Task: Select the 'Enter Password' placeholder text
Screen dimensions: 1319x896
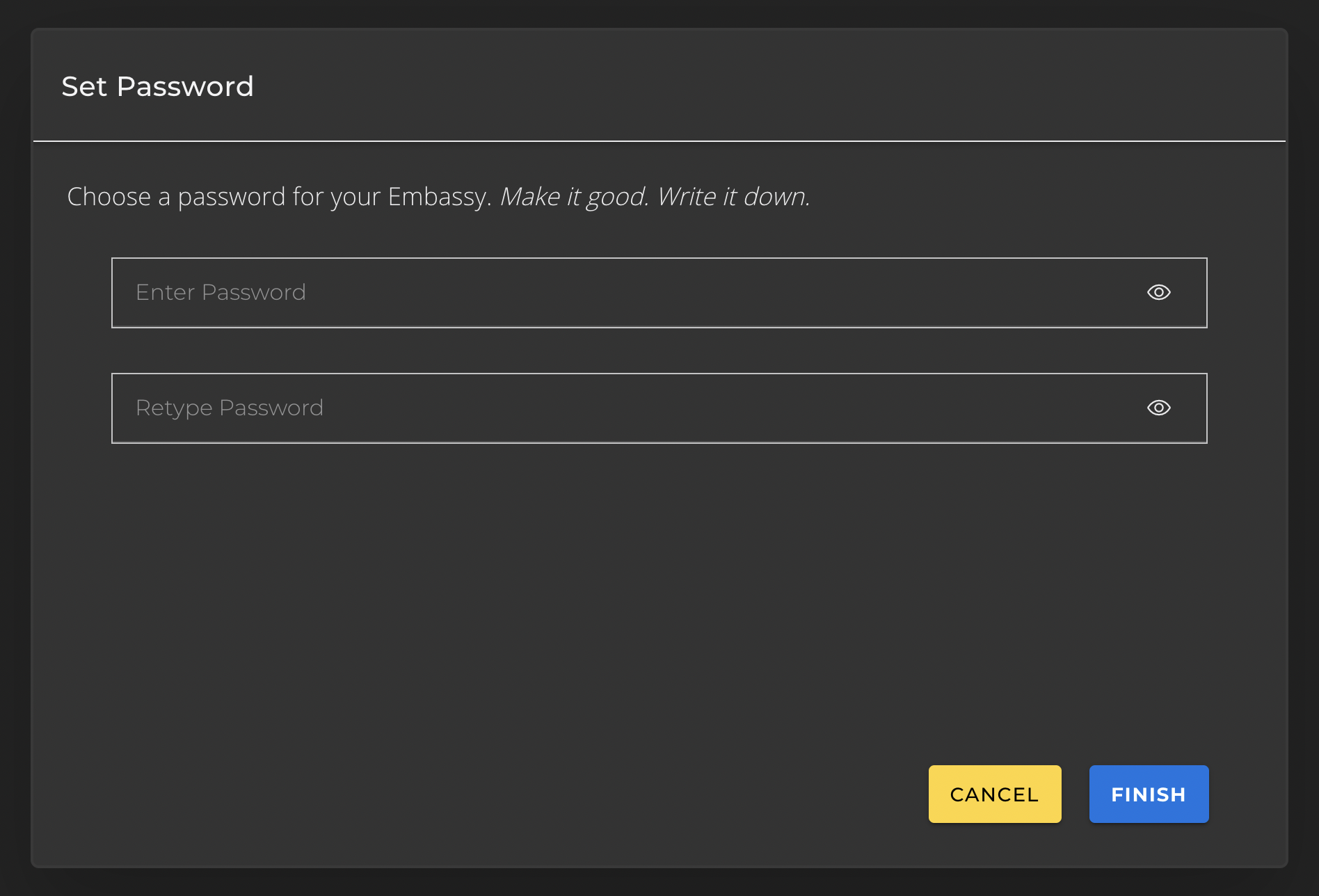Action: (x=221, y=292)
